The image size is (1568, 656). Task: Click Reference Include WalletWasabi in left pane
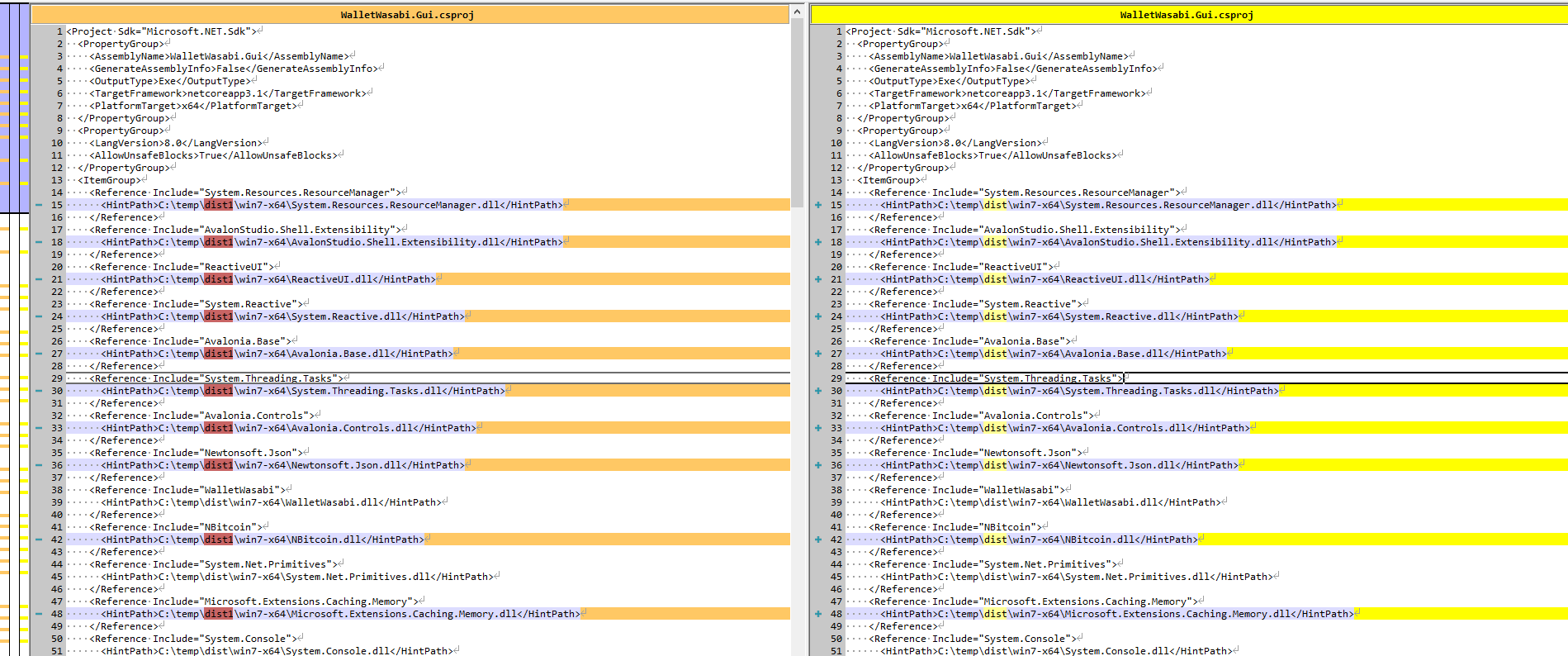tap(189, 490)
